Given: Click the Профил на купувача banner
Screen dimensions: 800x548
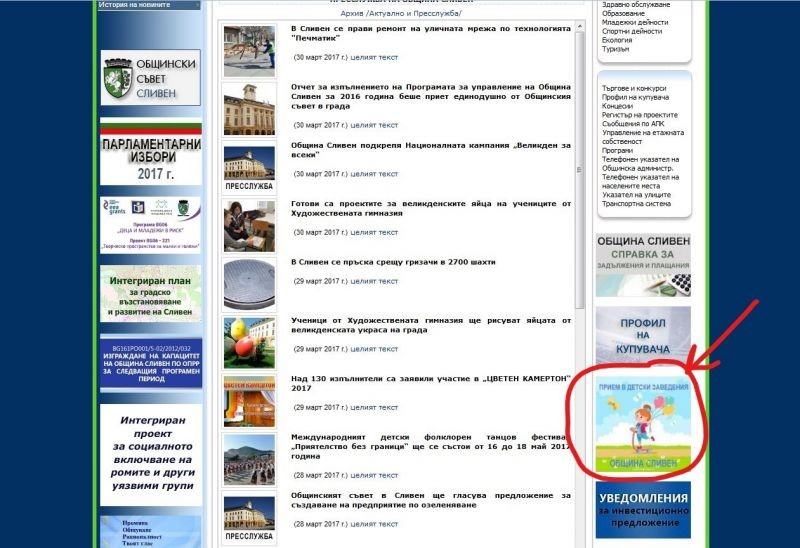Looking at the screenshot, I should tap(642, 335).
